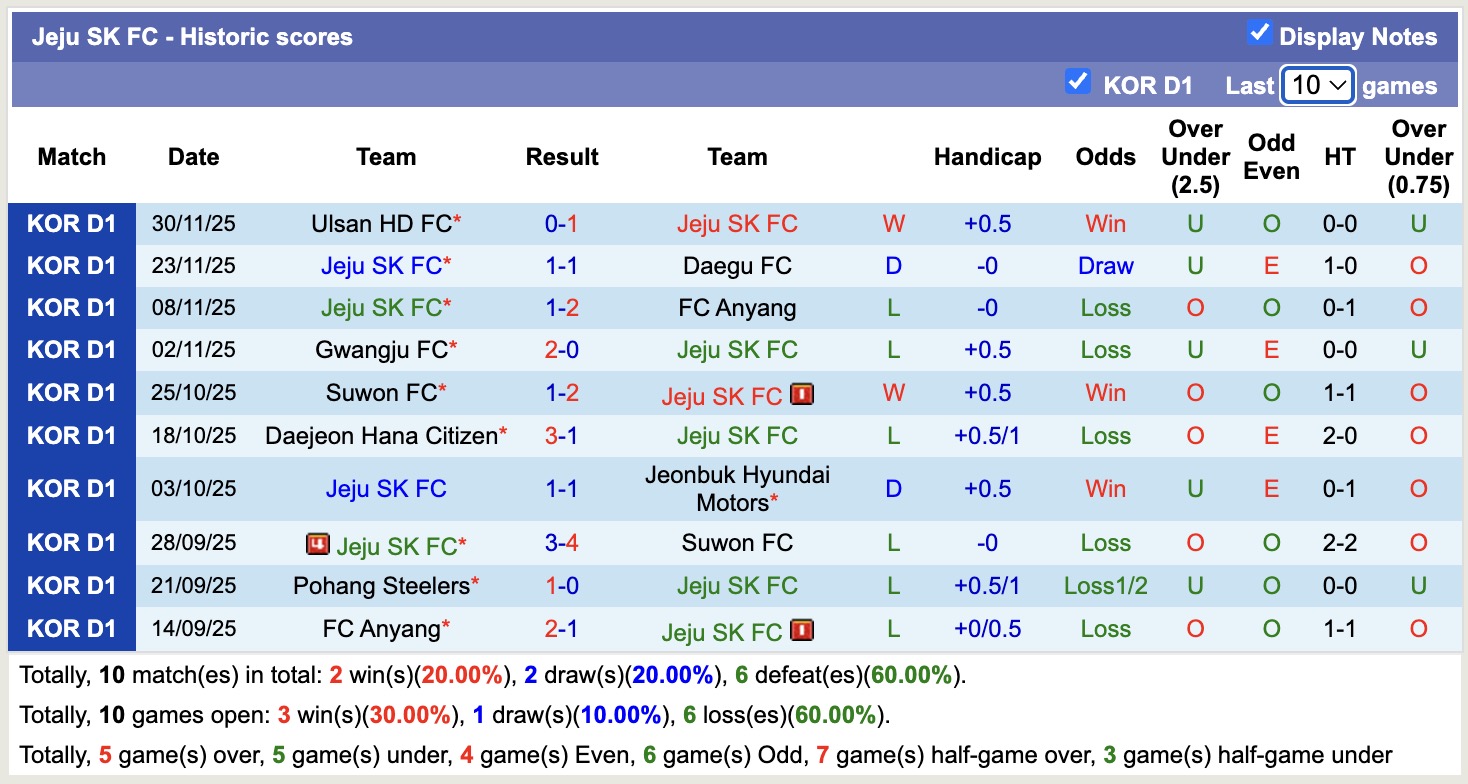Screen dimensions: 1468x784
Task: Toggle the Display Notes checkbox
Action: 1259,33
